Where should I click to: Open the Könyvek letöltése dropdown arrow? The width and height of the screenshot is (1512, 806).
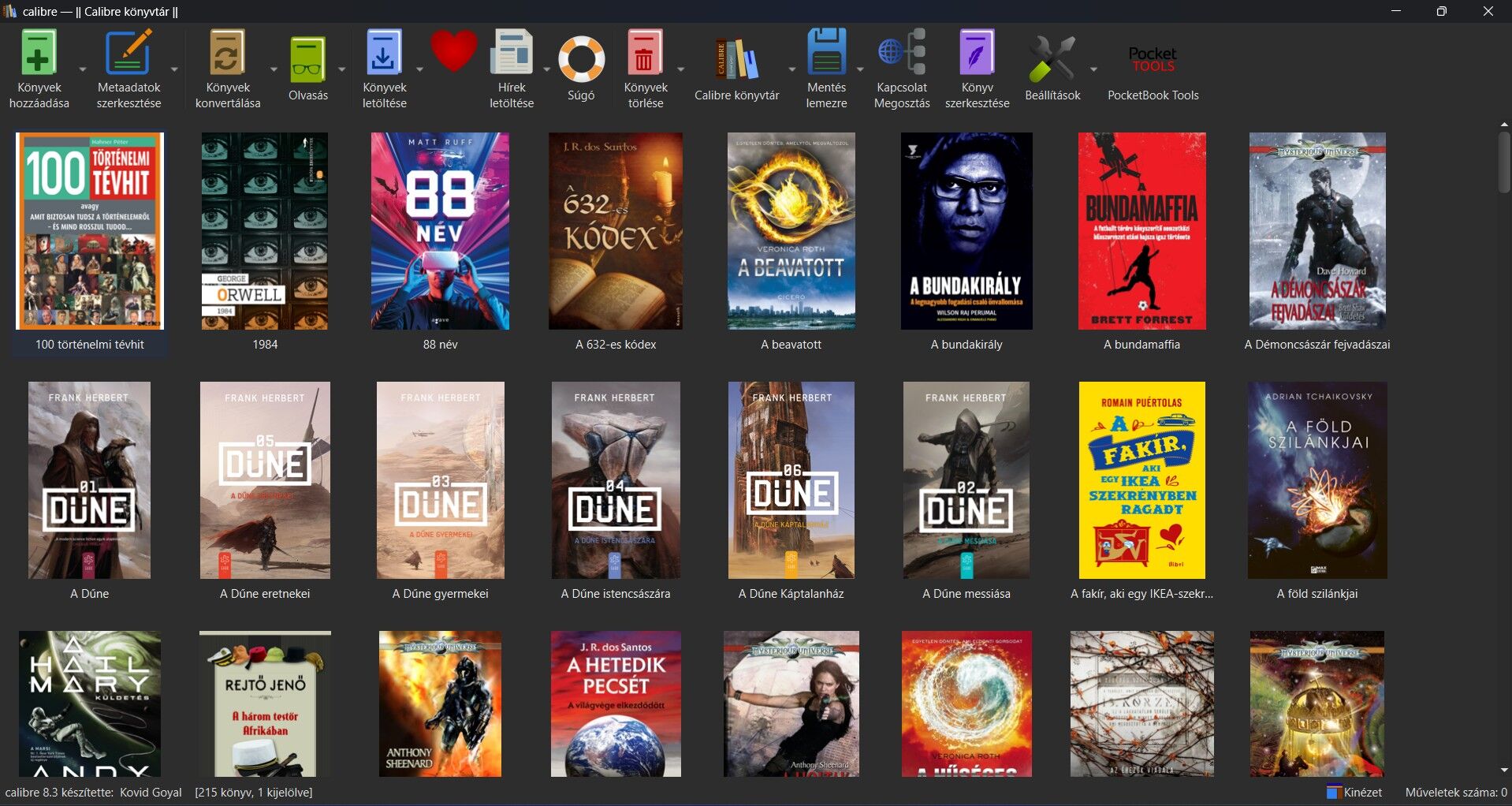tap(419, 69)
